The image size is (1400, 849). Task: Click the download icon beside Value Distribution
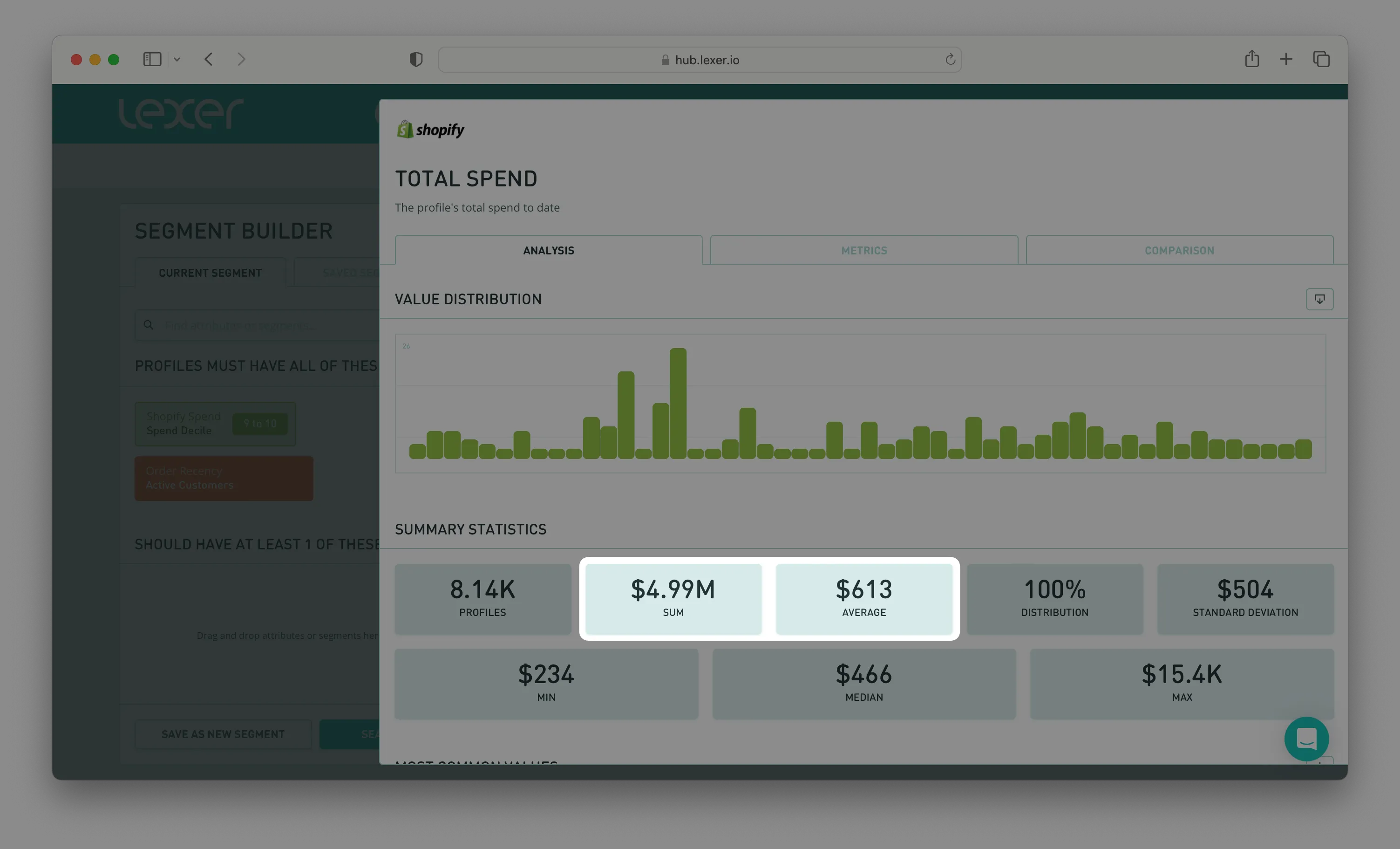[x=1319, y=299]
